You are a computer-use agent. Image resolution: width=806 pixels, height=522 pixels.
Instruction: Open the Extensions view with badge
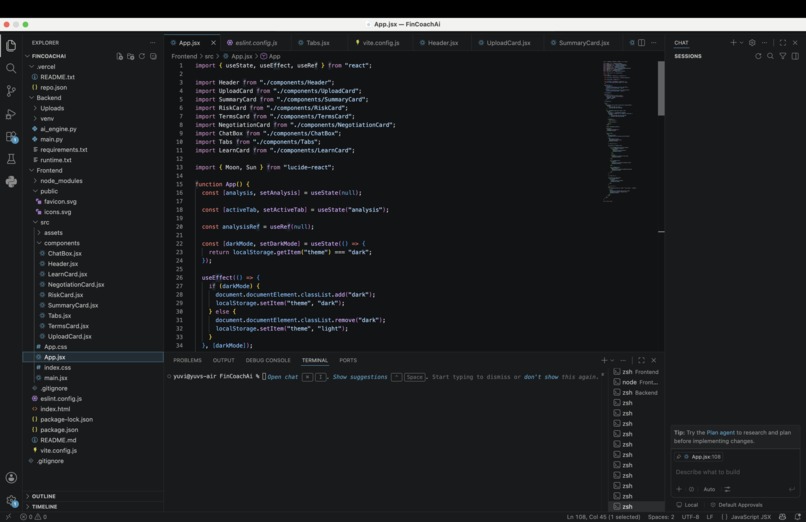[11, 137]
